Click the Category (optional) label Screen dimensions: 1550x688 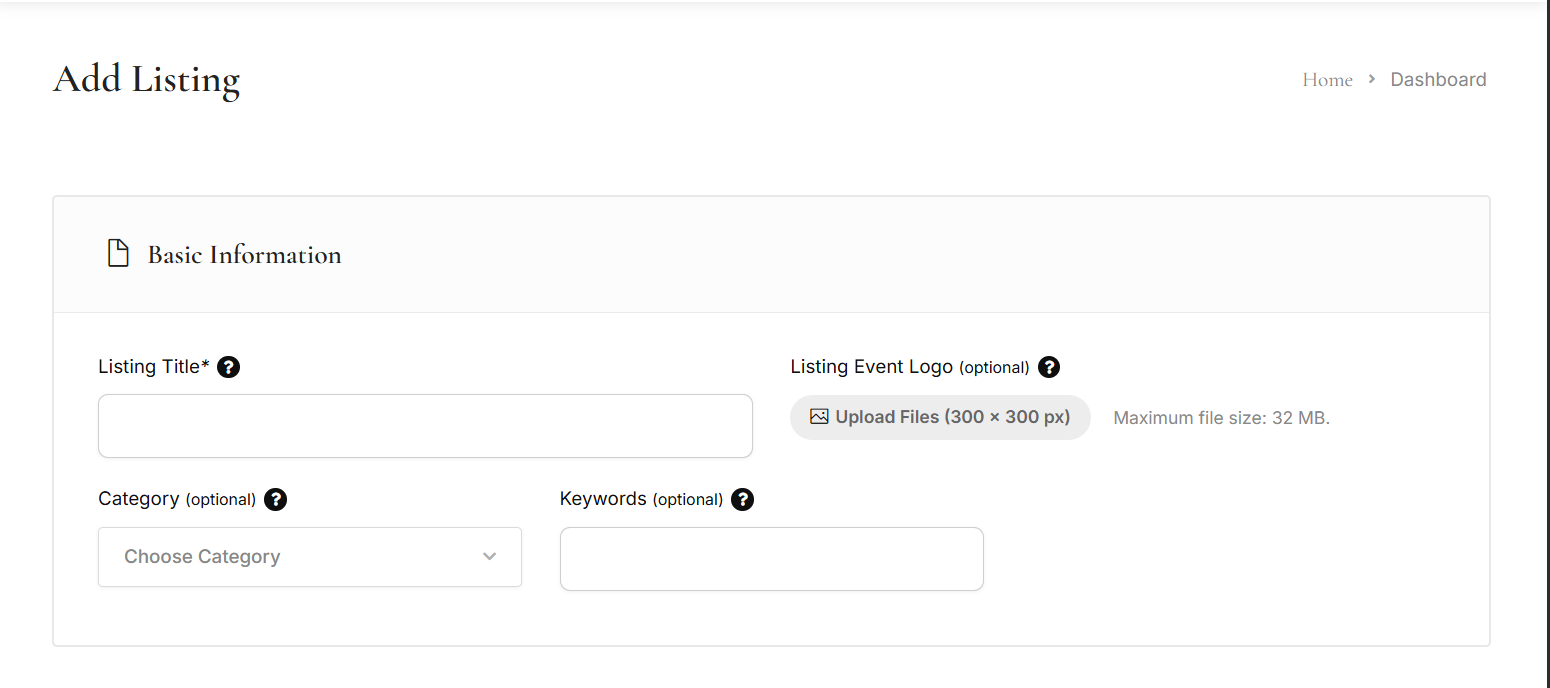pyautogui.click(x=177, y=499)
